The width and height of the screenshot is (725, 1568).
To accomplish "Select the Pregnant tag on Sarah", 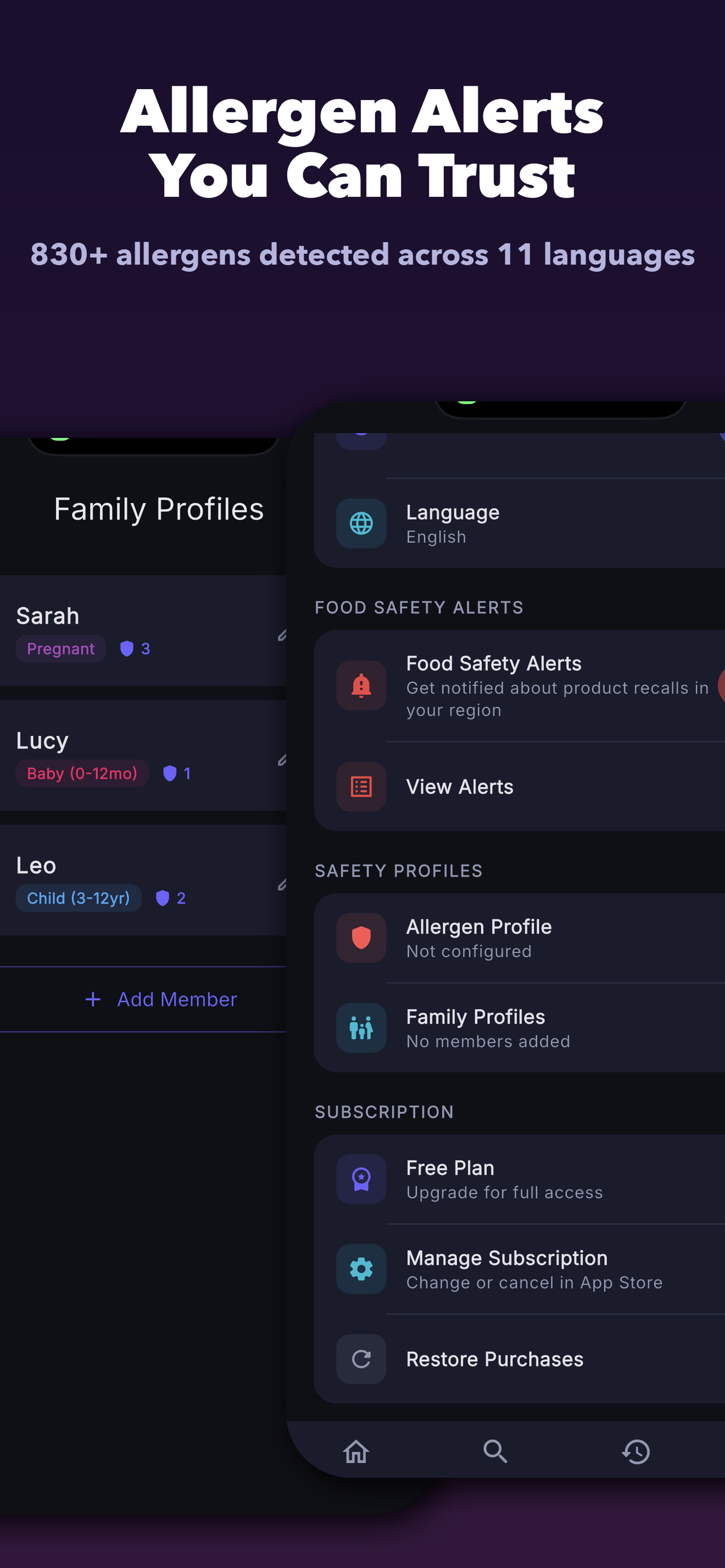I will (x=61, y=649).
